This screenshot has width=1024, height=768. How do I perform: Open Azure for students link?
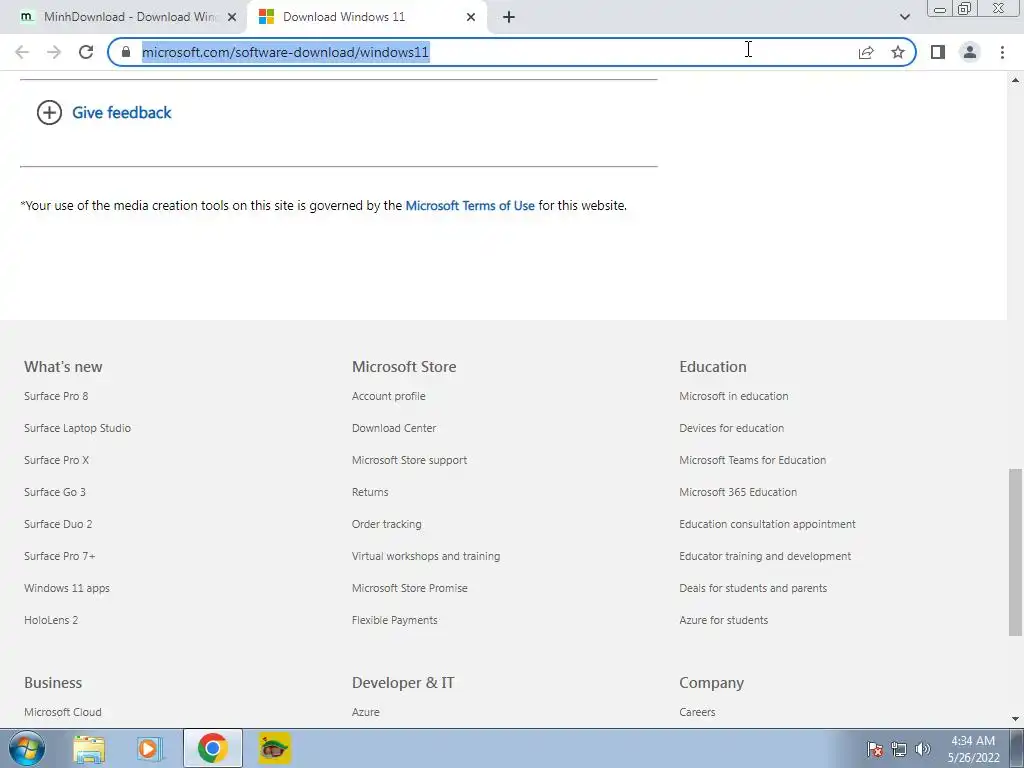point(724,620)
